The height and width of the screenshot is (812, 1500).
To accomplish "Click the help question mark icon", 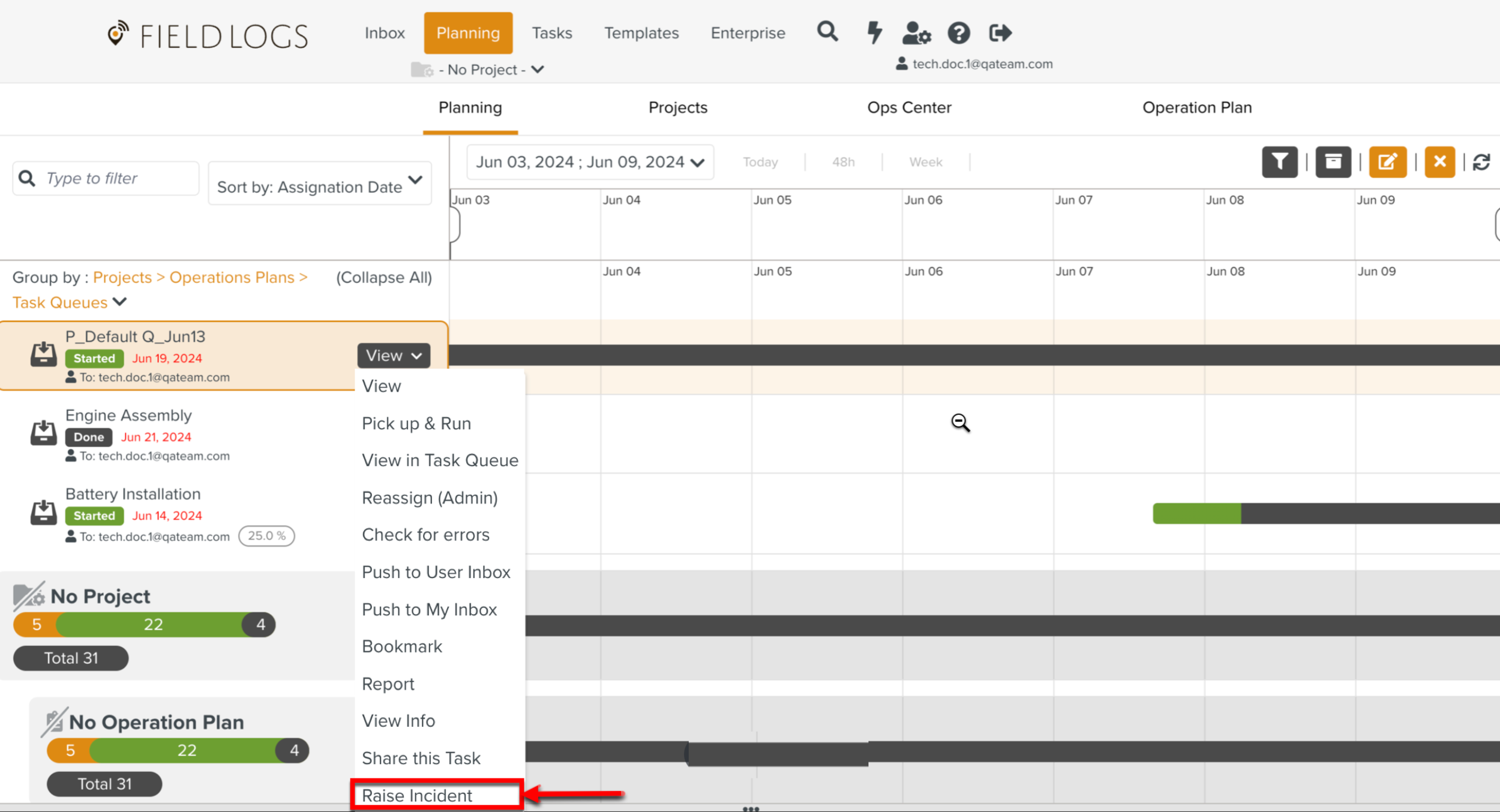I will coord(958,33).
